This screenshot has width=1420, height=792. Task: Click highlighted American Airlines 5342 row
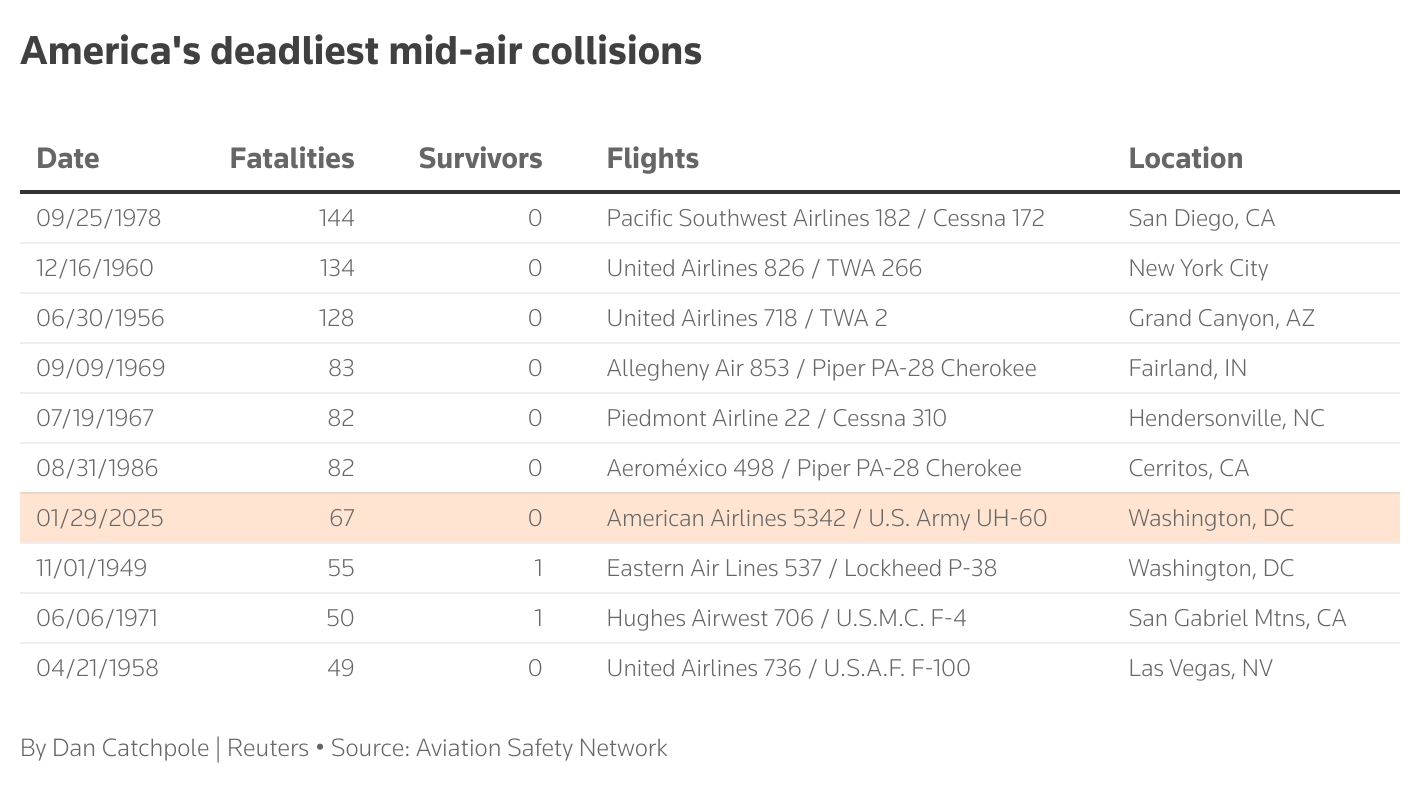(x=826, y=518)
